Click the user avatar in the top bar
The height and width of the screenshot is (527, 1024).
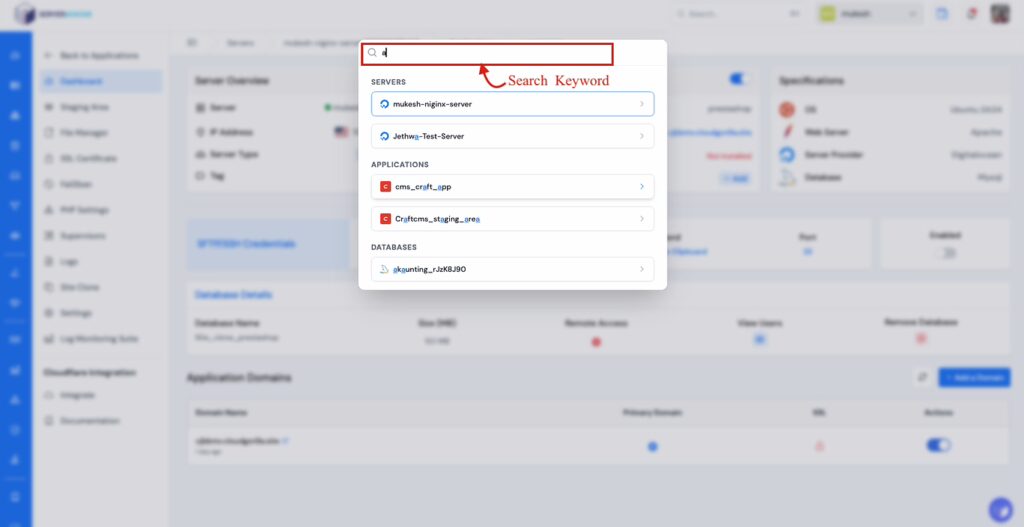tap(1000, 14)
